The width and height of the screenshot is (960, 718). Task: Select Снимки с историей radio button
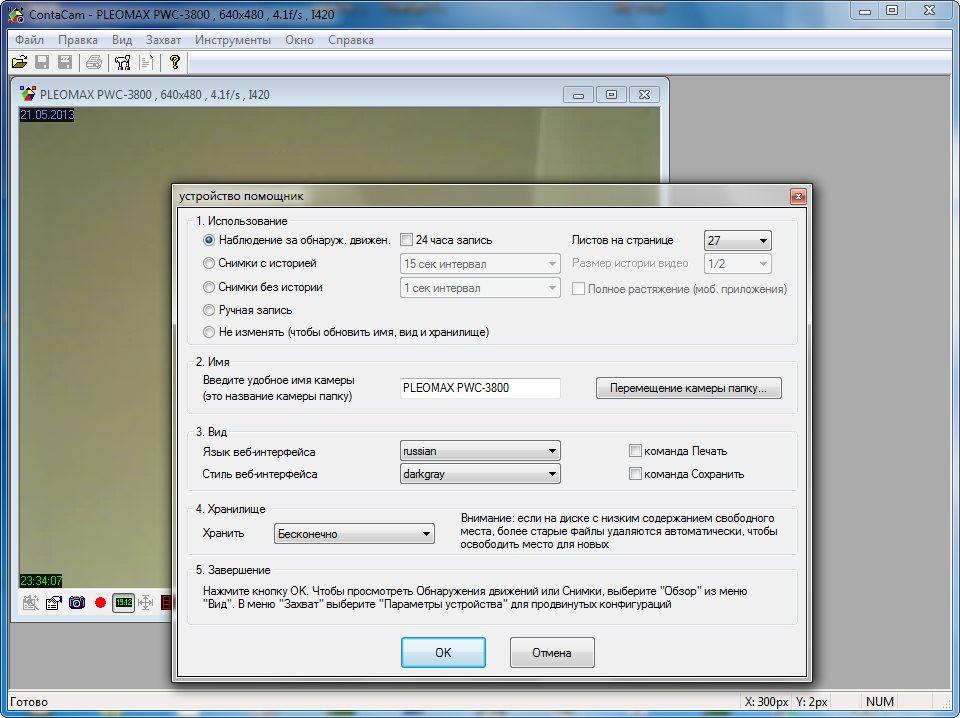click(x=209, y=264)
